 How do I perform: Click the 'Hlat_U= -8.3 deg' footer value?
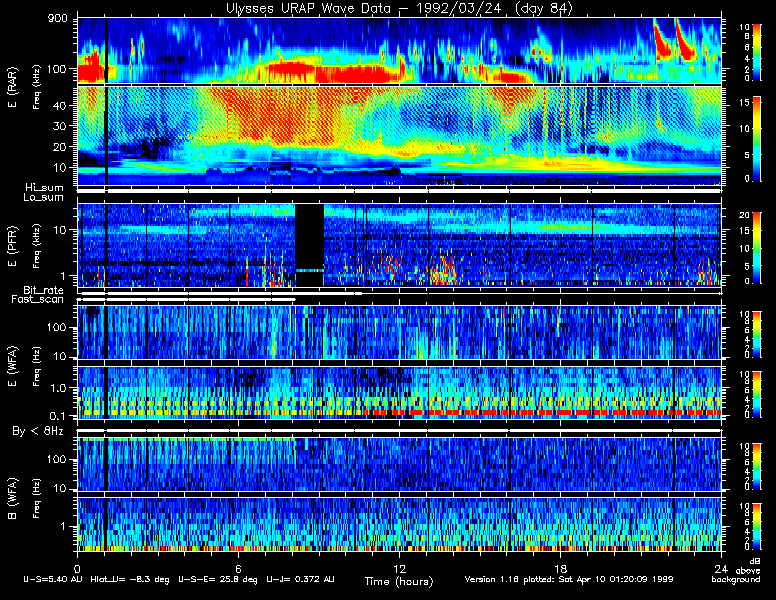point(130,579)
